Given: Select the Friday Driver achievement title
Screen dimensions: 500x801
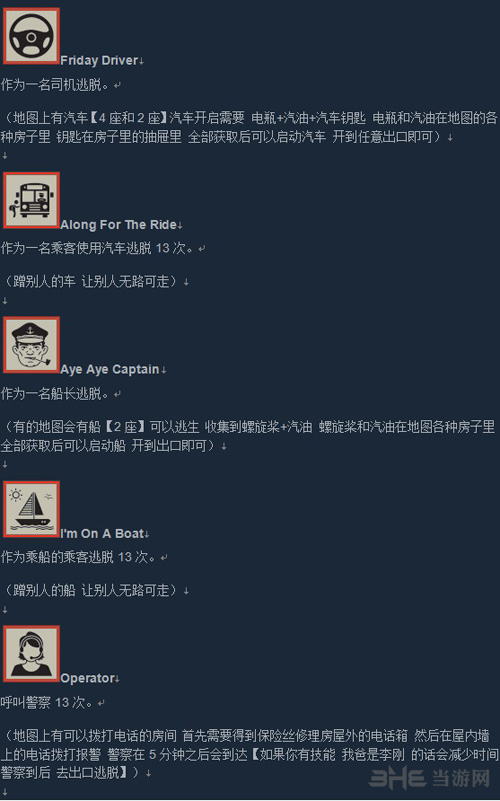Looking at the screenshot, I should coord(99,60).
